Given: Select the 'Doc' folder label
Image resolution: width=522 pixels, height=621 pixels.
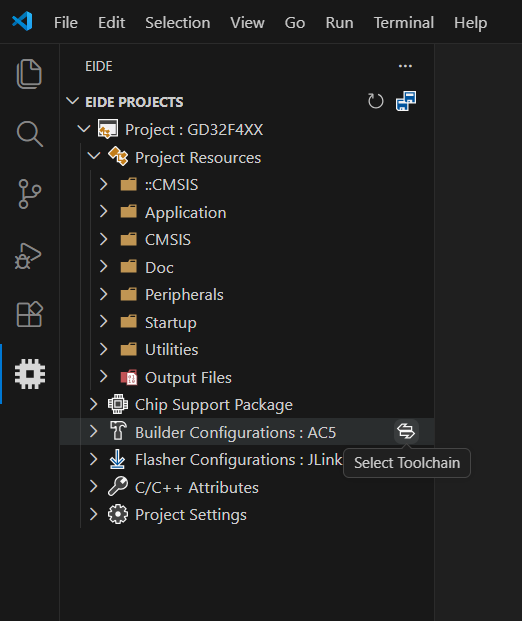Looking at the screenshot, I should (x=159, y=268).
